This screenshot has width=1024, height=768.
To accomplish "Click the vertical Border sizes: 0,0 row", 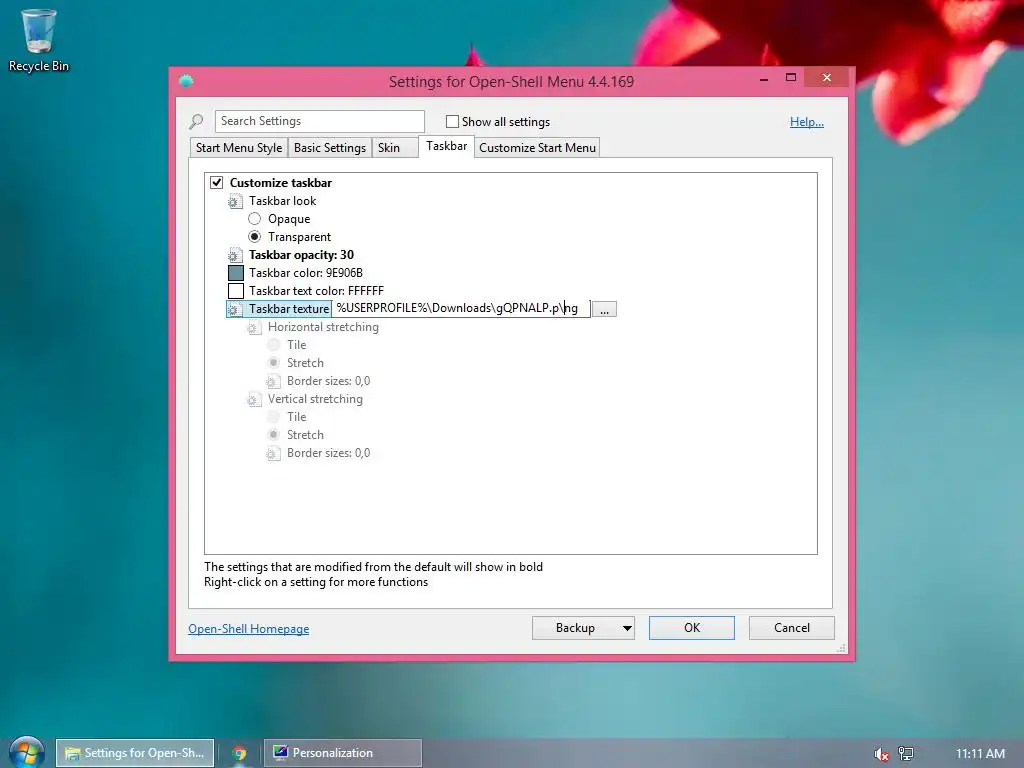I will (328, 453).
